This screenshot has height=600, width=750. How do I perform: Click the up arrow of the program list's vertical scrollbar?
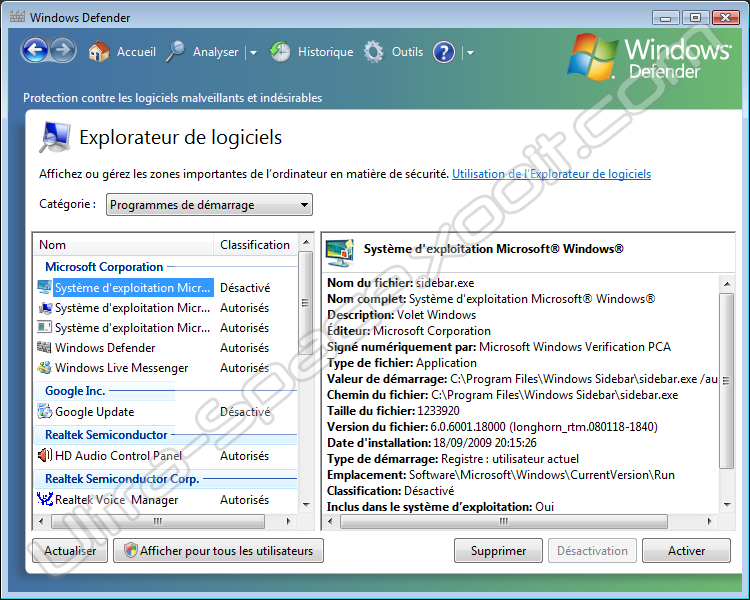306,242
